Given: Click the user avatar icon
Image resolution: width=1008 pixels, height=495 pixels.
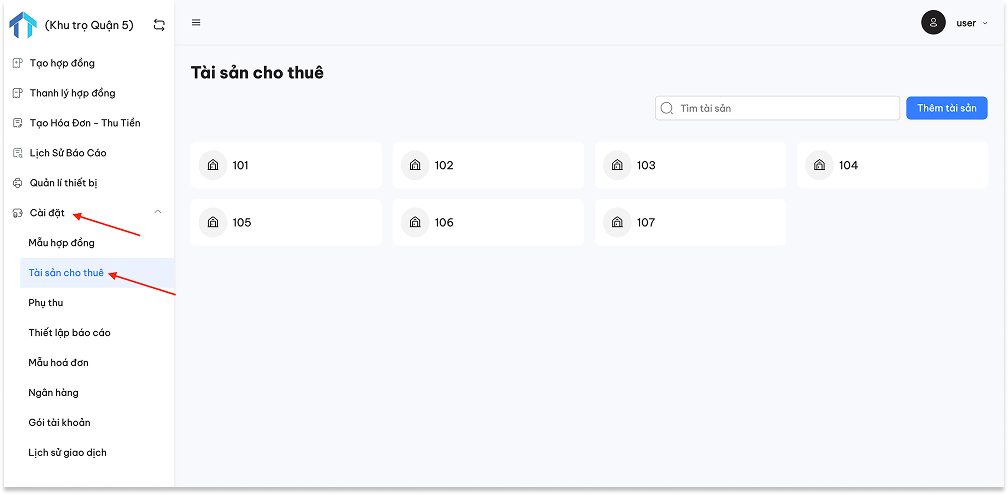Looking at the screenshot, I should click(933, 22).
